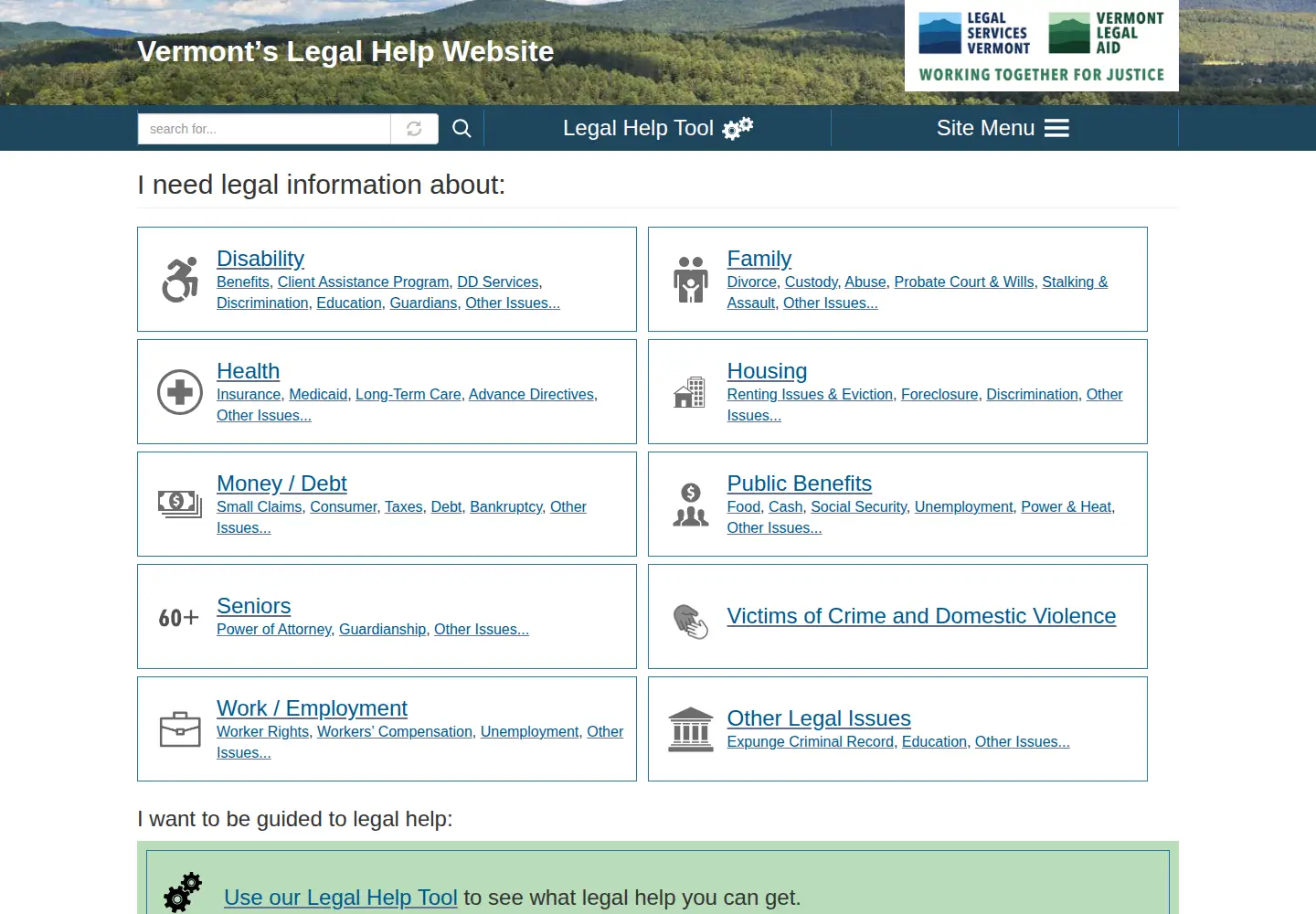Click the Work briefcase icon
1316x914 pixels.
coord(180,729)
